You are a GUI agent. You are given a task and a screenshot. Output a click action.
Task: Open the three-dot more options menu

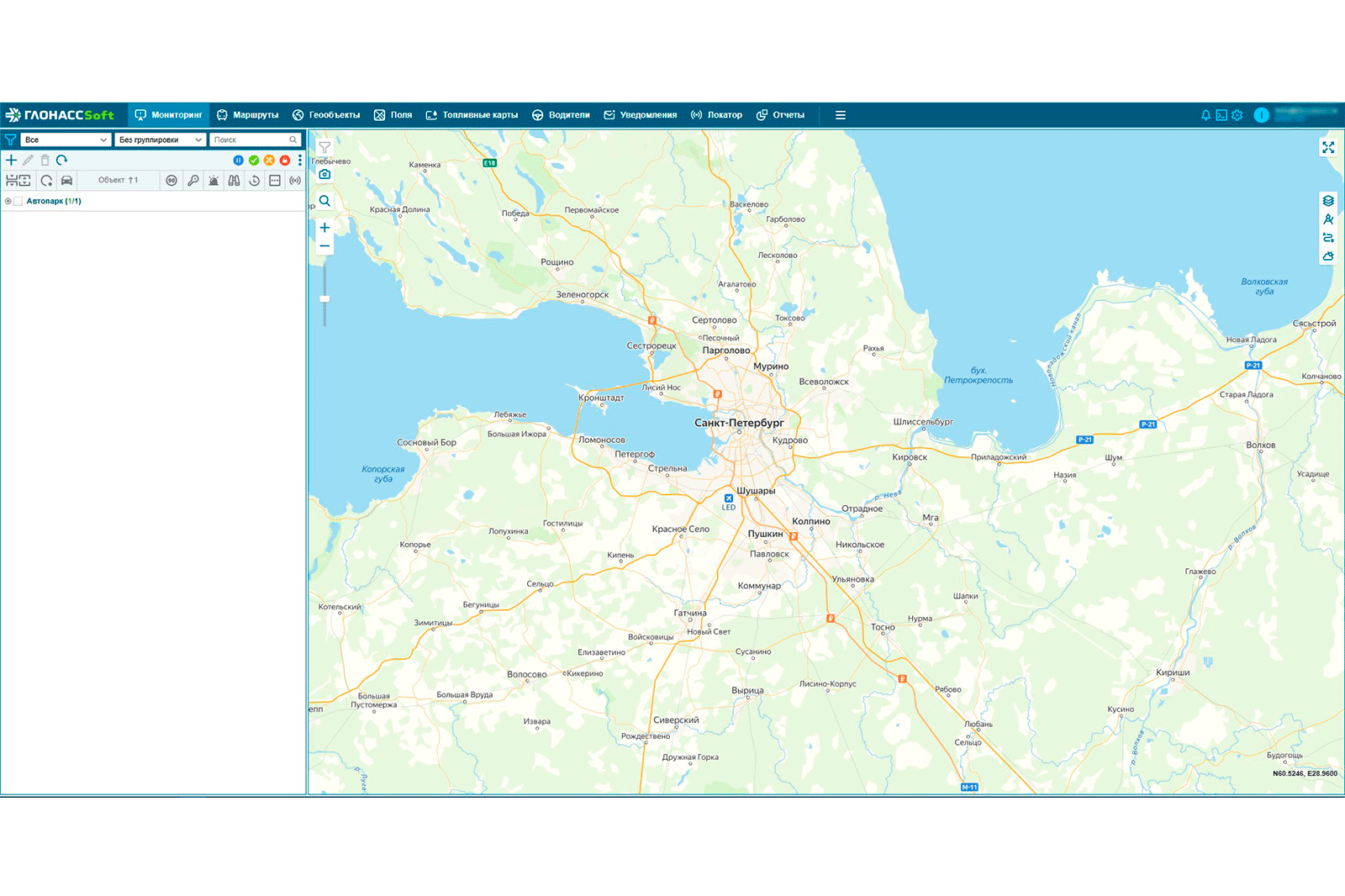pos(299,160)
